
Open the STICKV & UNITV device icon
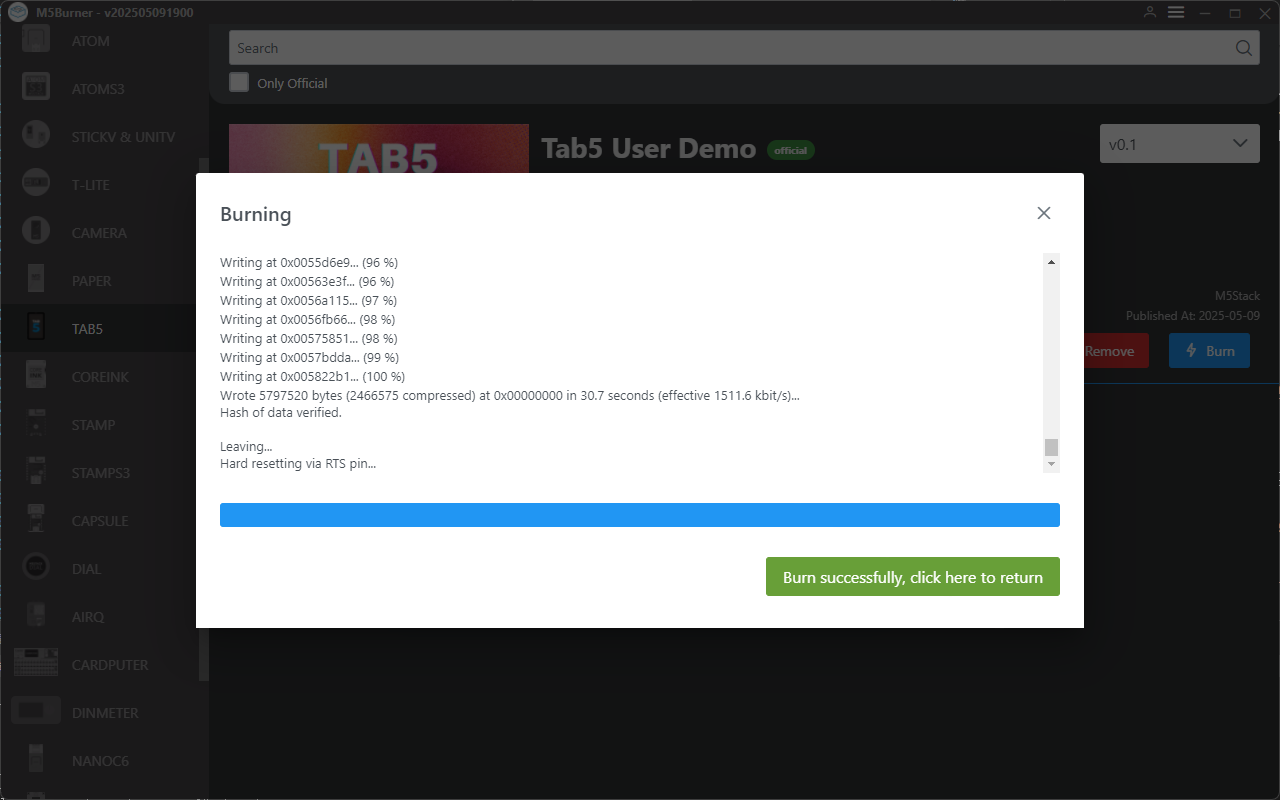tap(36, 136)
